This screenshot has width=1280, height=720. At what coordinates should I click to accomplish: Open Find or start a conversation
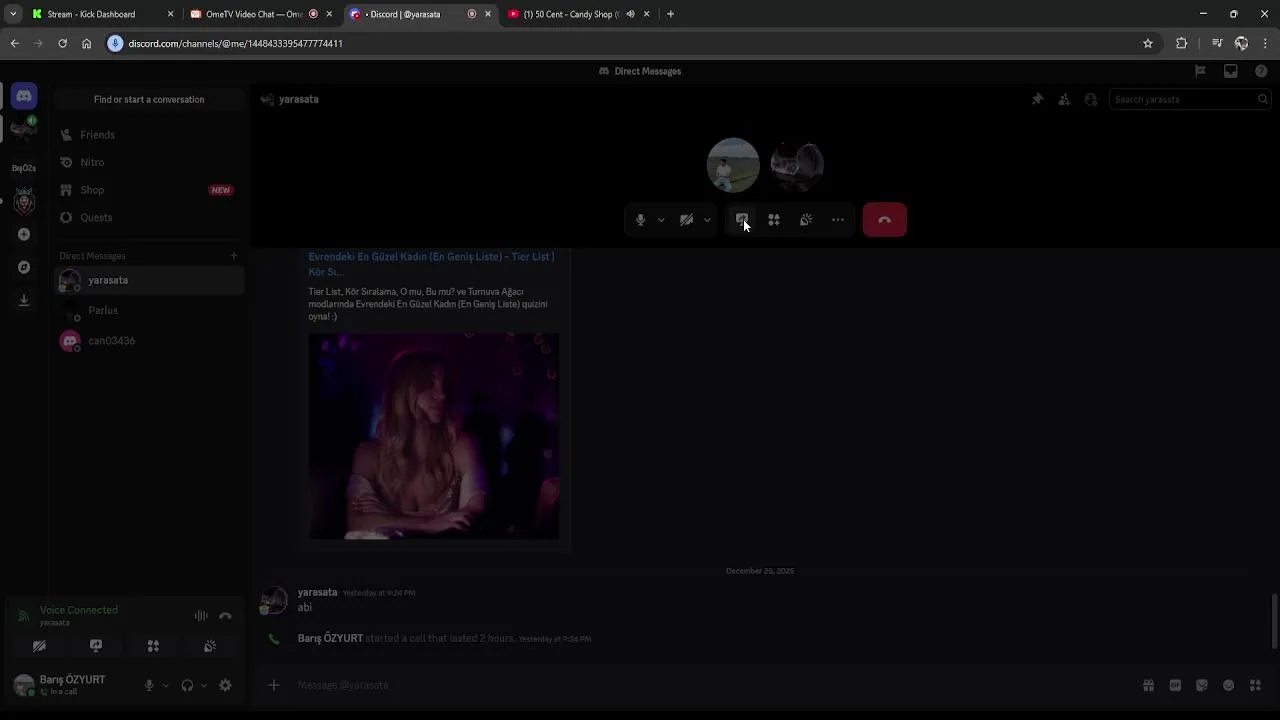pos(149,99)
